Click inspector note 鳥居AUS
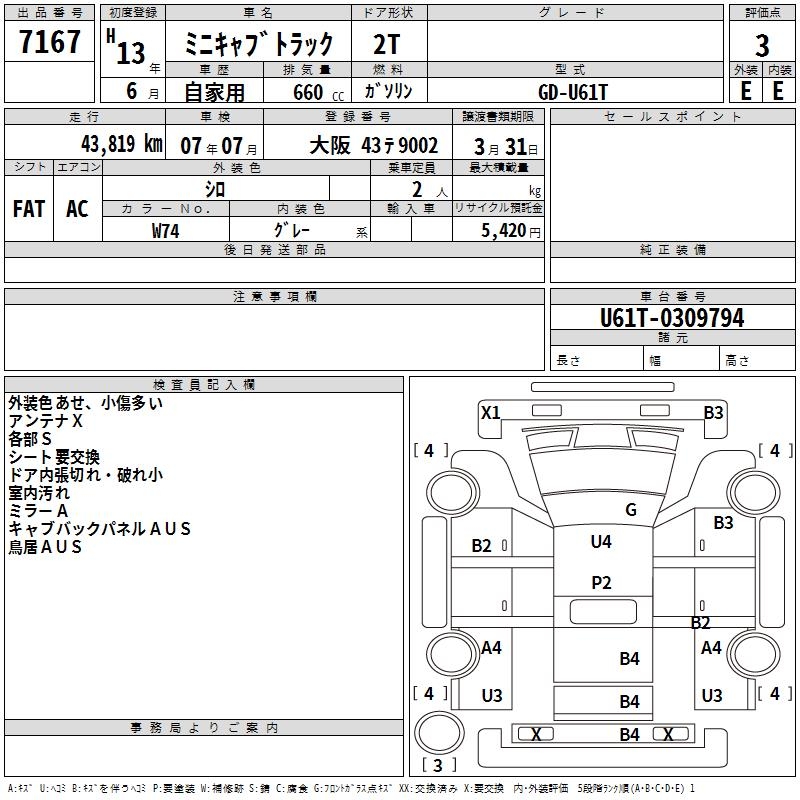The image size is (800, 800). coord(44,546)
